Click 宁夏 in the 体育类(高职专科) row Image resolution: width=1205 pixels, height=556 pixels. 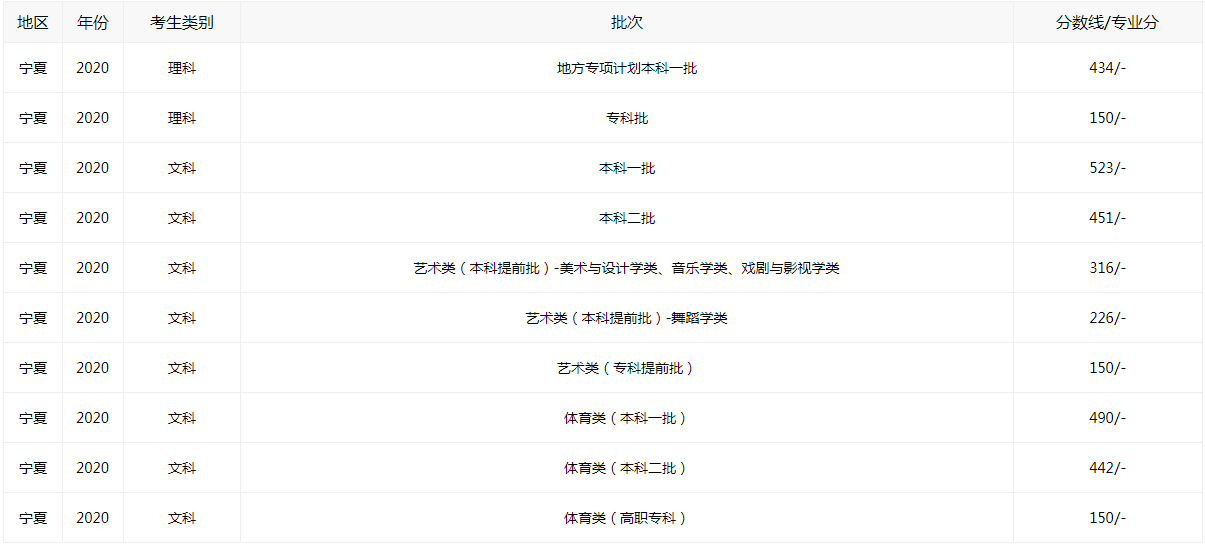click(x=33, y=518)
